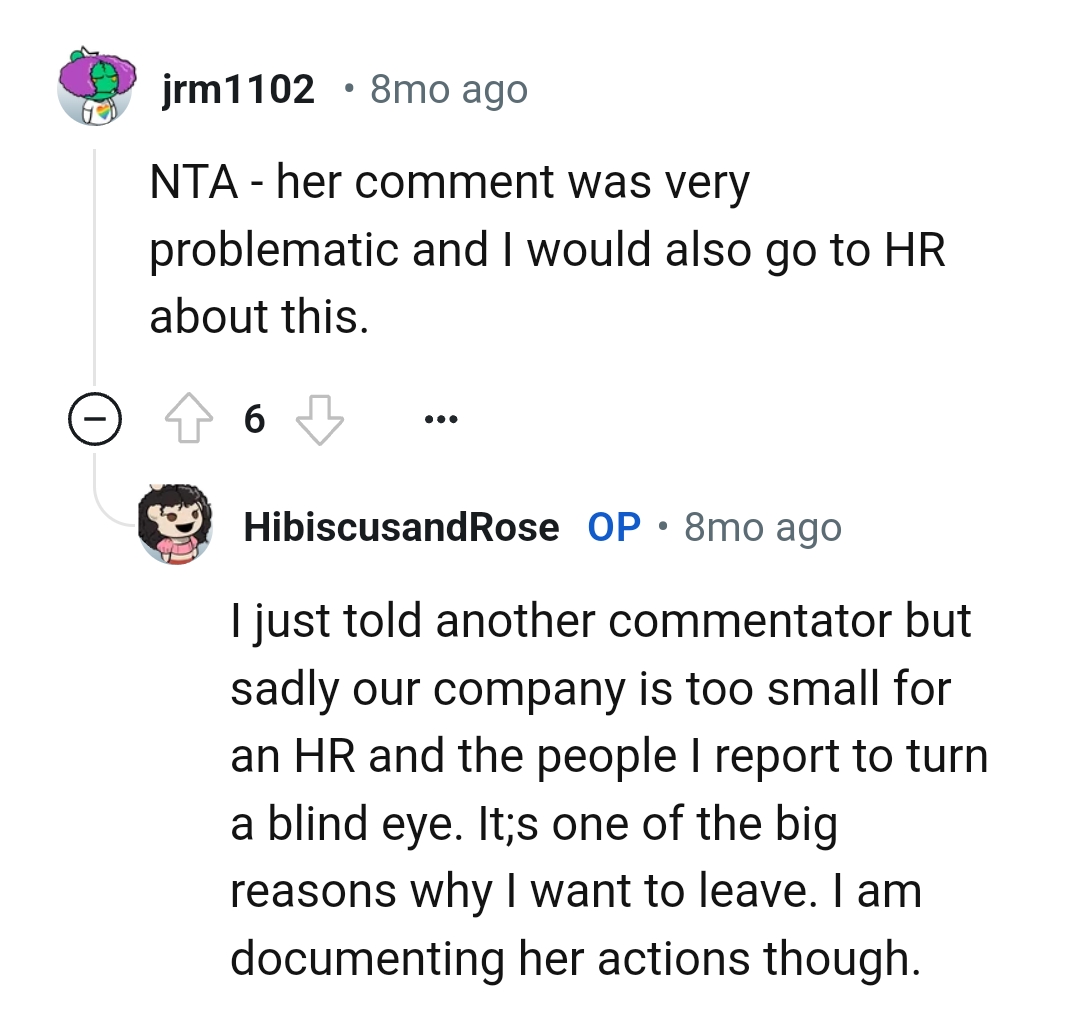Open jrm1102's user profile

click(x=238, y=90)
